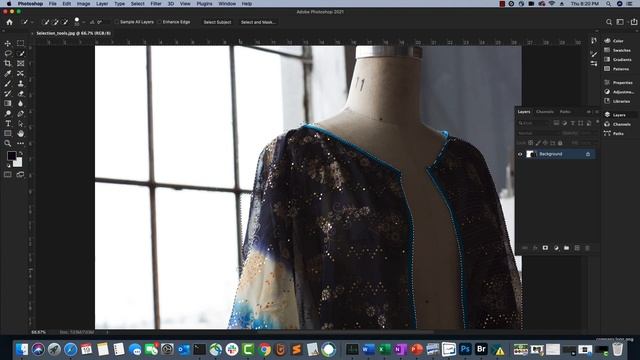640x360 pixels.
Task: Click the foreground color swatch
Action: [x=11, y=156]
